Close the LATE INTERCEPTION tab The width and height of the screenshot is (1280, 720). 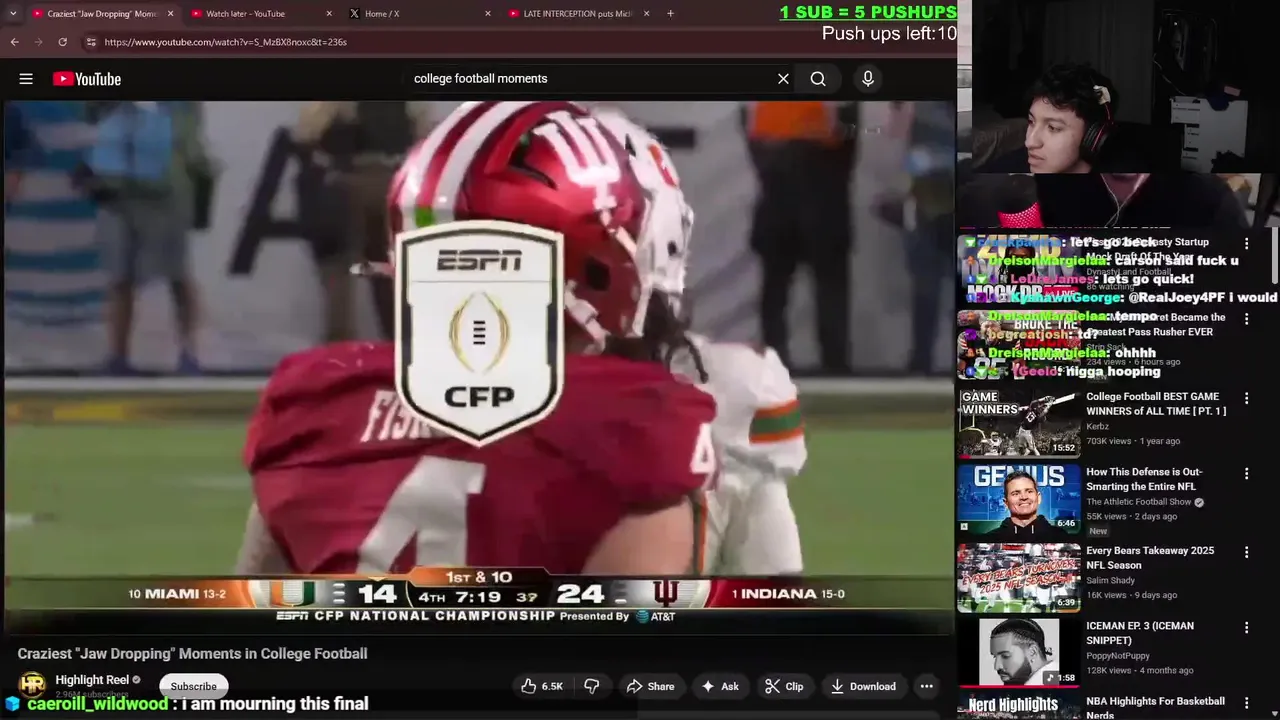coord(646,14)
